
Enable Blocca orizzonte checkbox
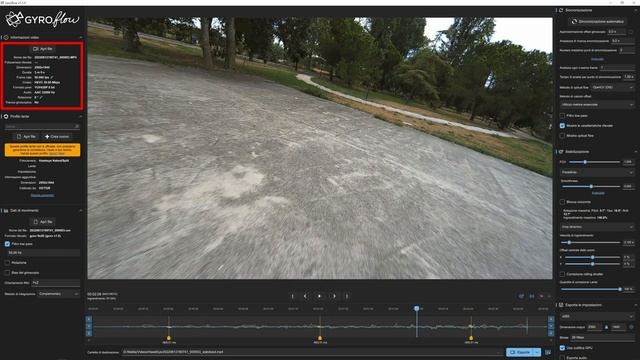(562, 202)
